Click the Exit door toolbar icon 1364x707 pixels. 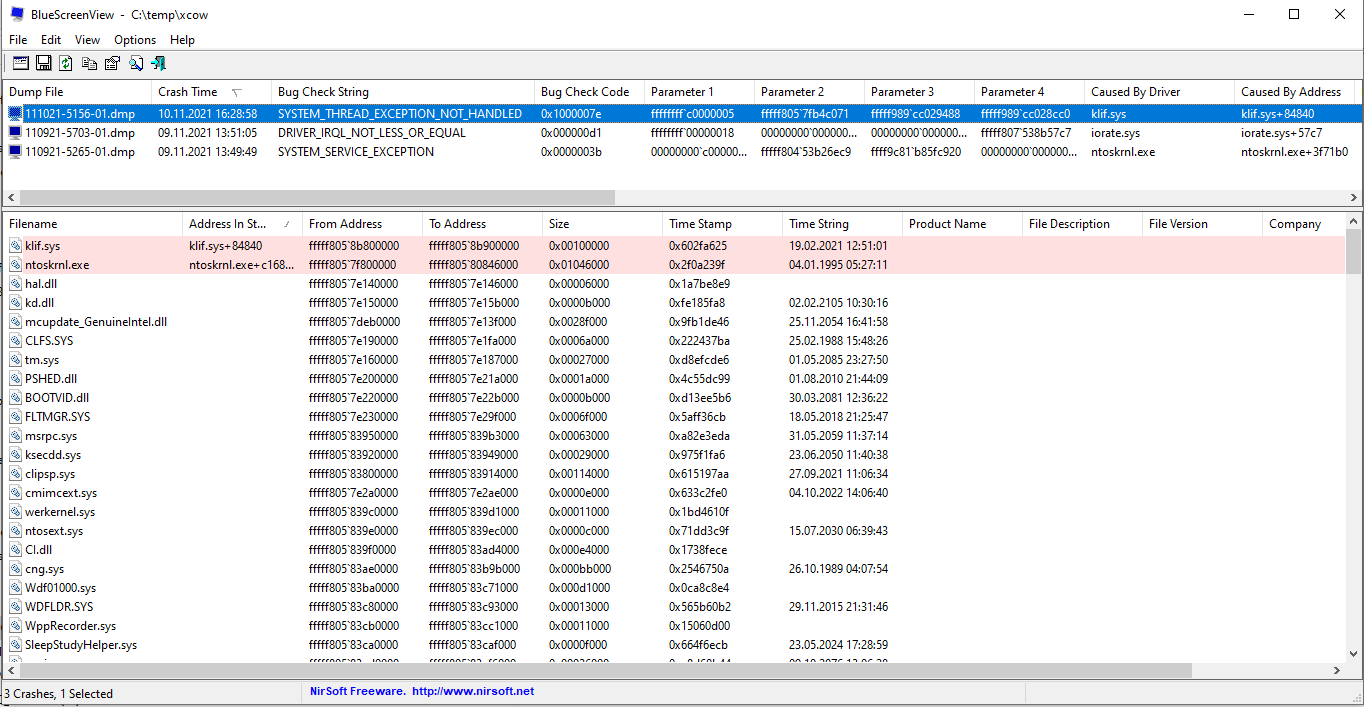click(158, 63)
